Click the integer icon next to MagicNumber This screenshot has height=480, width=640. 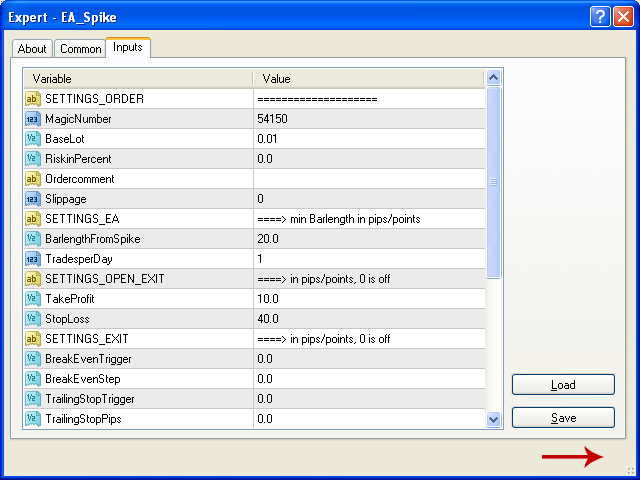point(32,119)
